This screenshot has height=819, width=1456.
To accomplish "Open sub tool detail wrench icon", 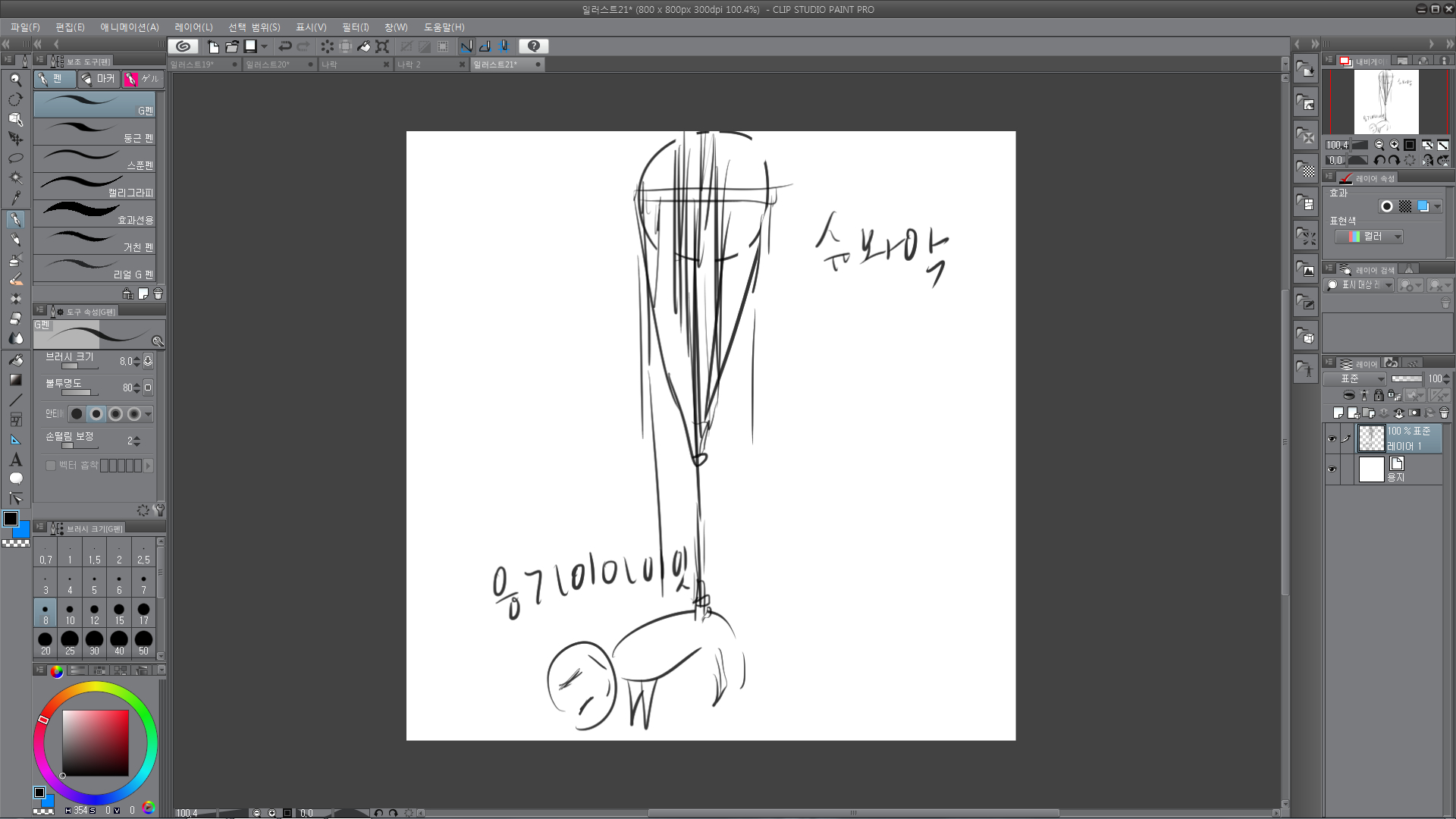I will tap(158, 510).
